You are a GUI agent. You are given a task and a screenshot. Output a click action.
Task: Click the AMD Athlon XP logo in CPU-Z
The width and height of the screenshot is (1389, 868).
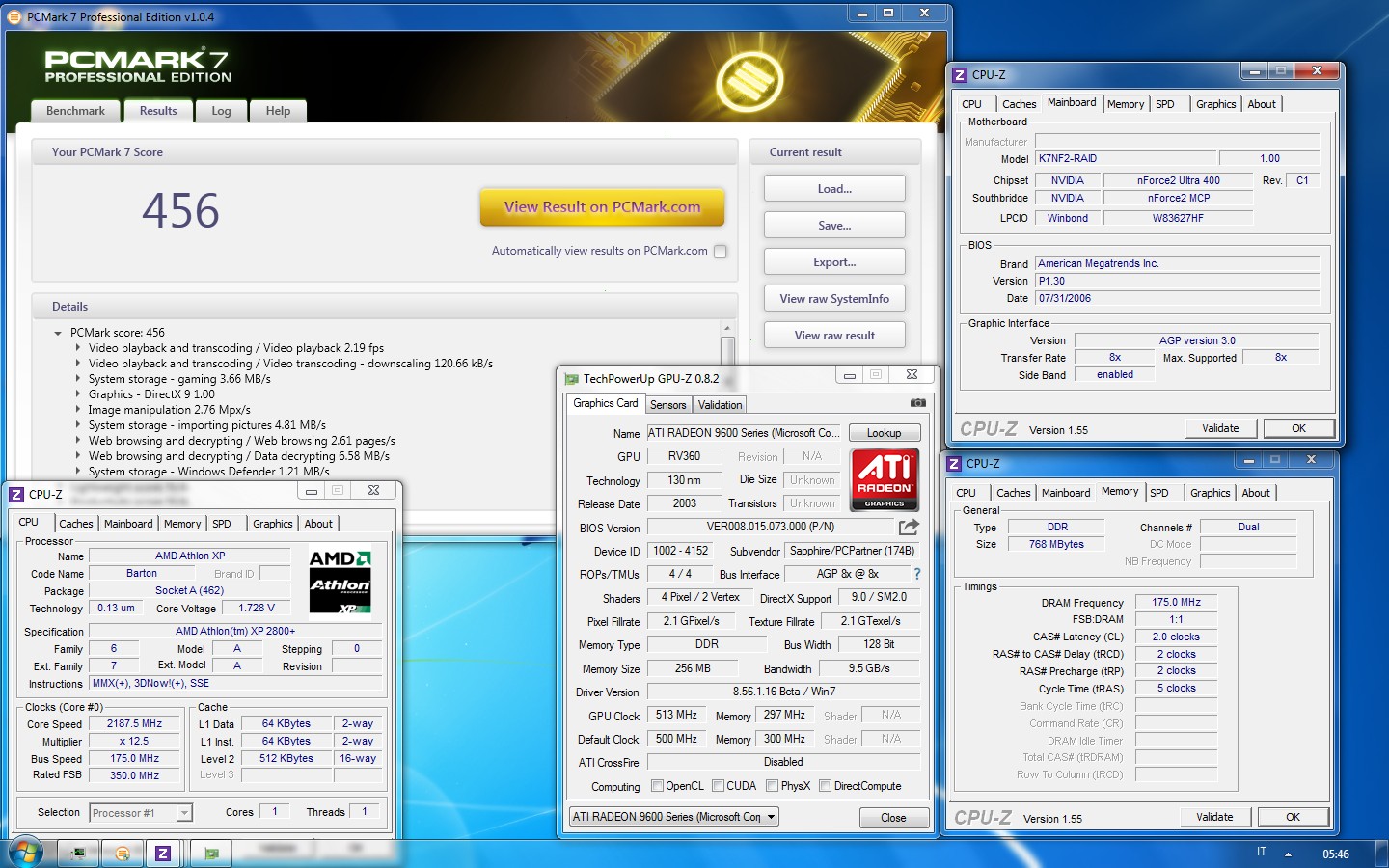click(340, 582)
